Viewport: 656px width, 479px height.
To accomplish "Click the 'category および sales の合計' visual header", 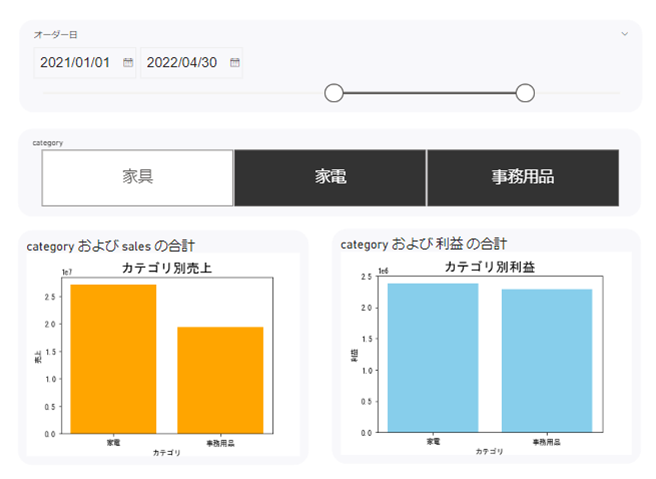I will click(111, 244).
